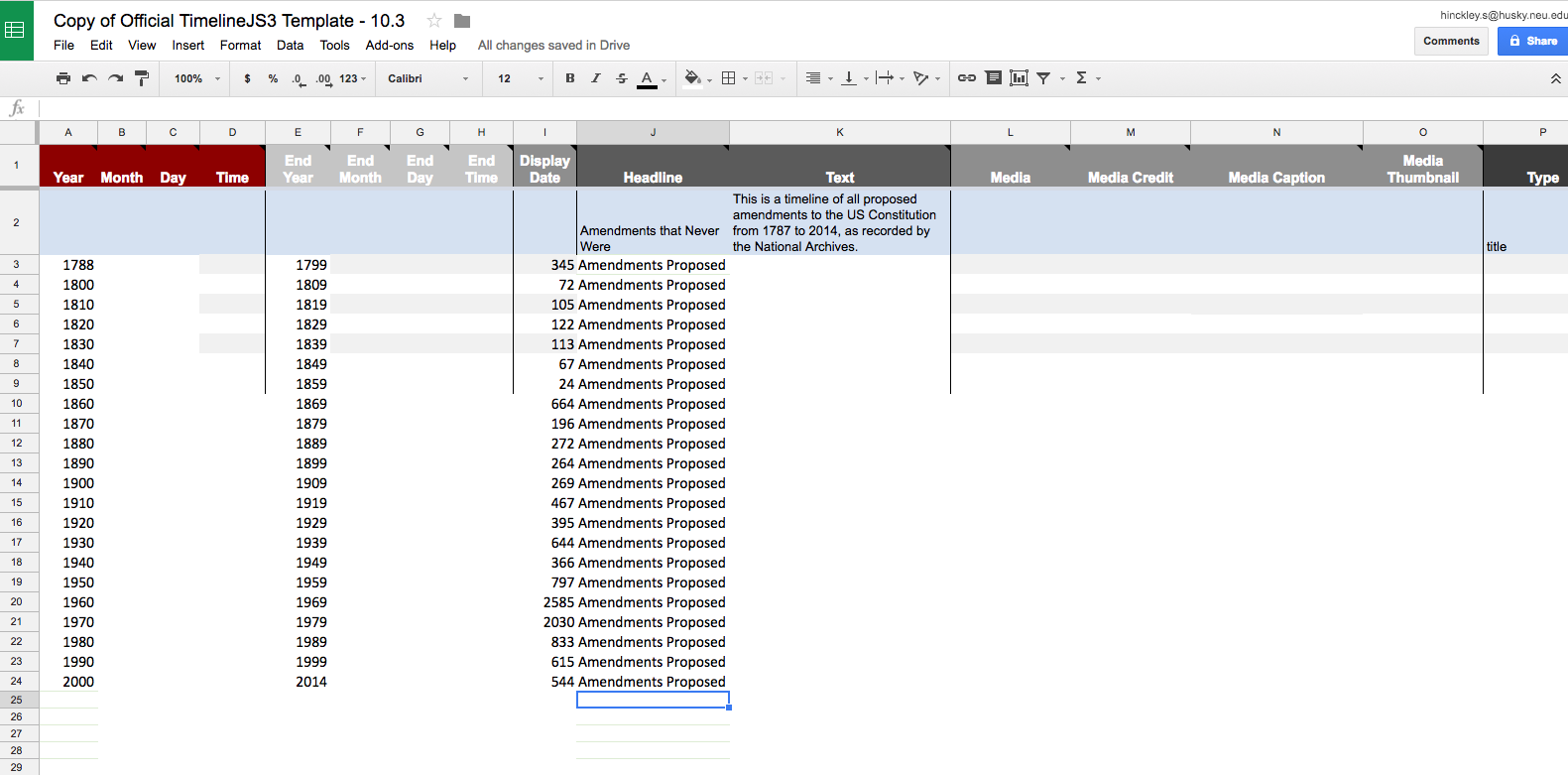Click the Insert link icon

[966, 78]
